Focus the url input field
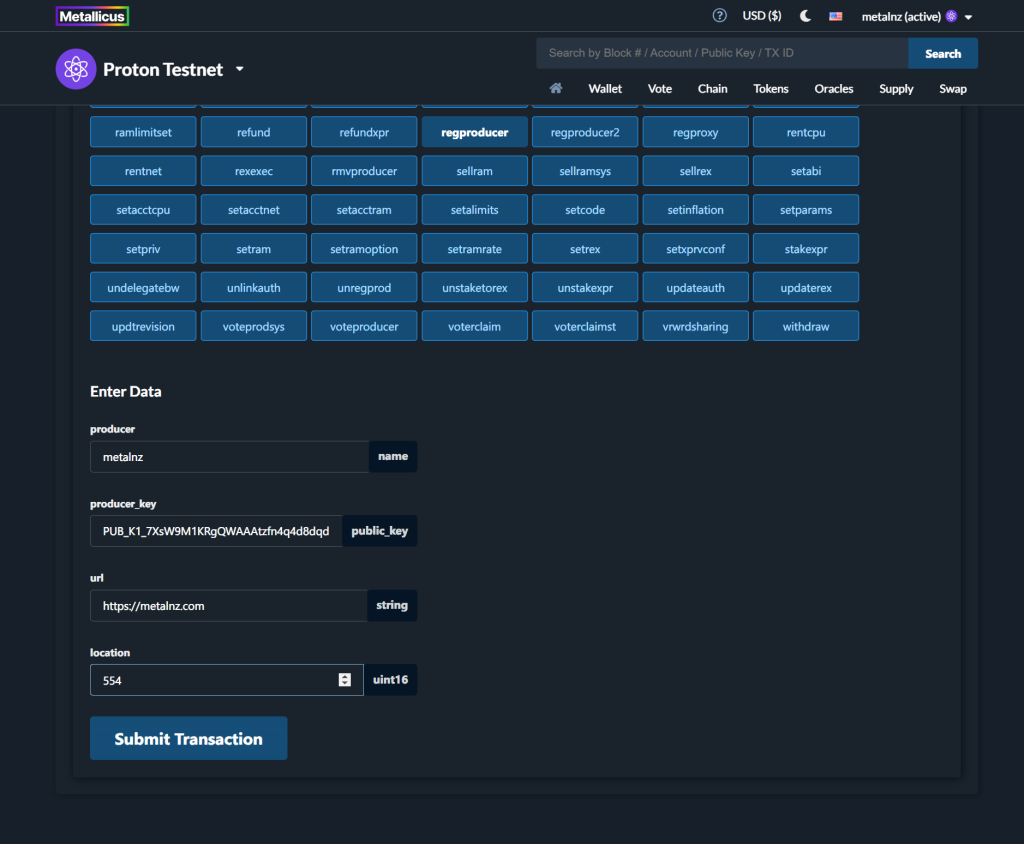This screenshot has width=1024, height=844. [229, 606]
